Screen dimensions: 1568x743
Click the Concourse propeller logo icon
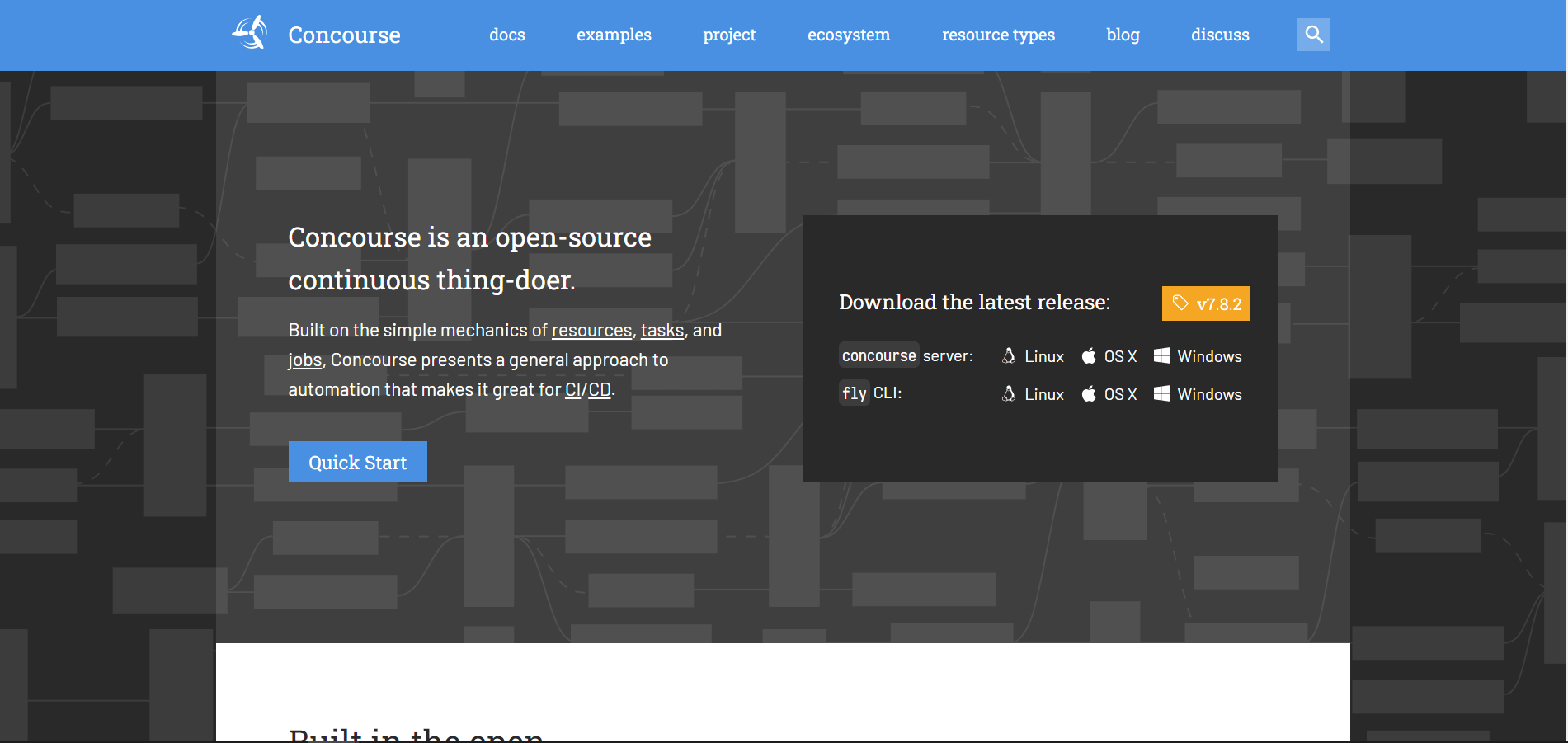[x=250, y=34]
